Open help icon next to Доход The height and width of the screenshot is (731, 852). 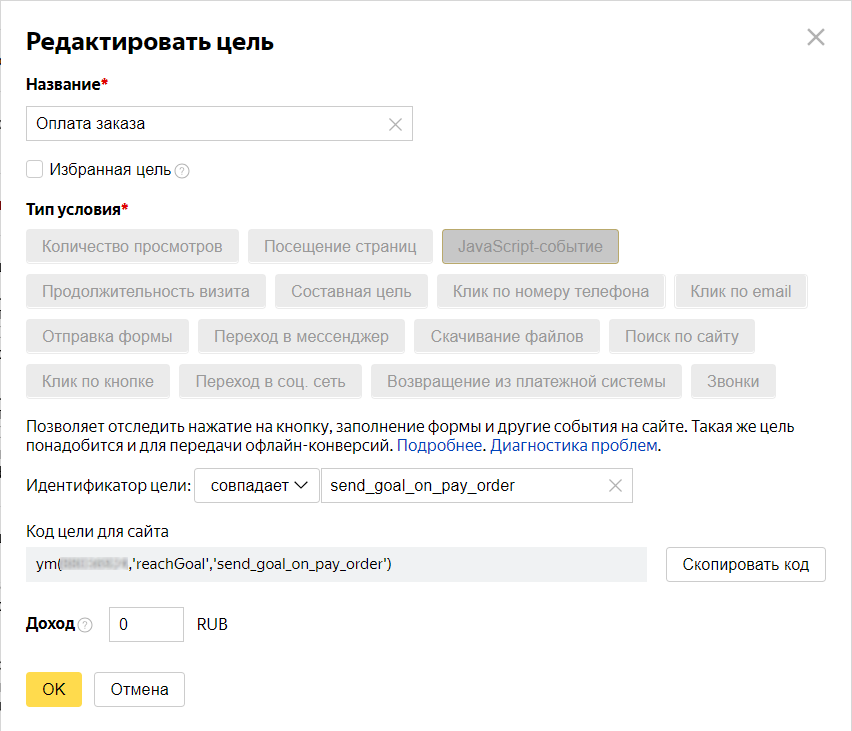pos(85,625)
